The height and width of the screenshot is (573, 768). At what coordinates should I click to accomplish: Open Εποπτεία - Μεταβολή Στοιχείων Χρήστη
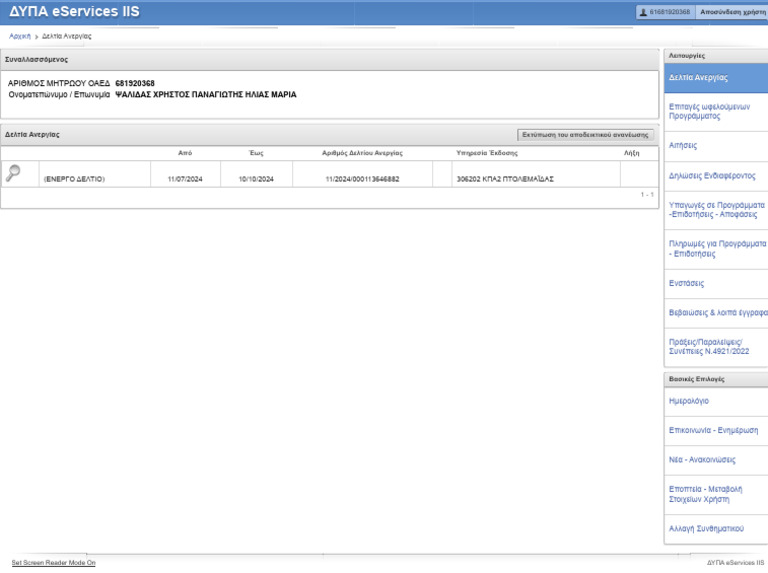(716, 494)
